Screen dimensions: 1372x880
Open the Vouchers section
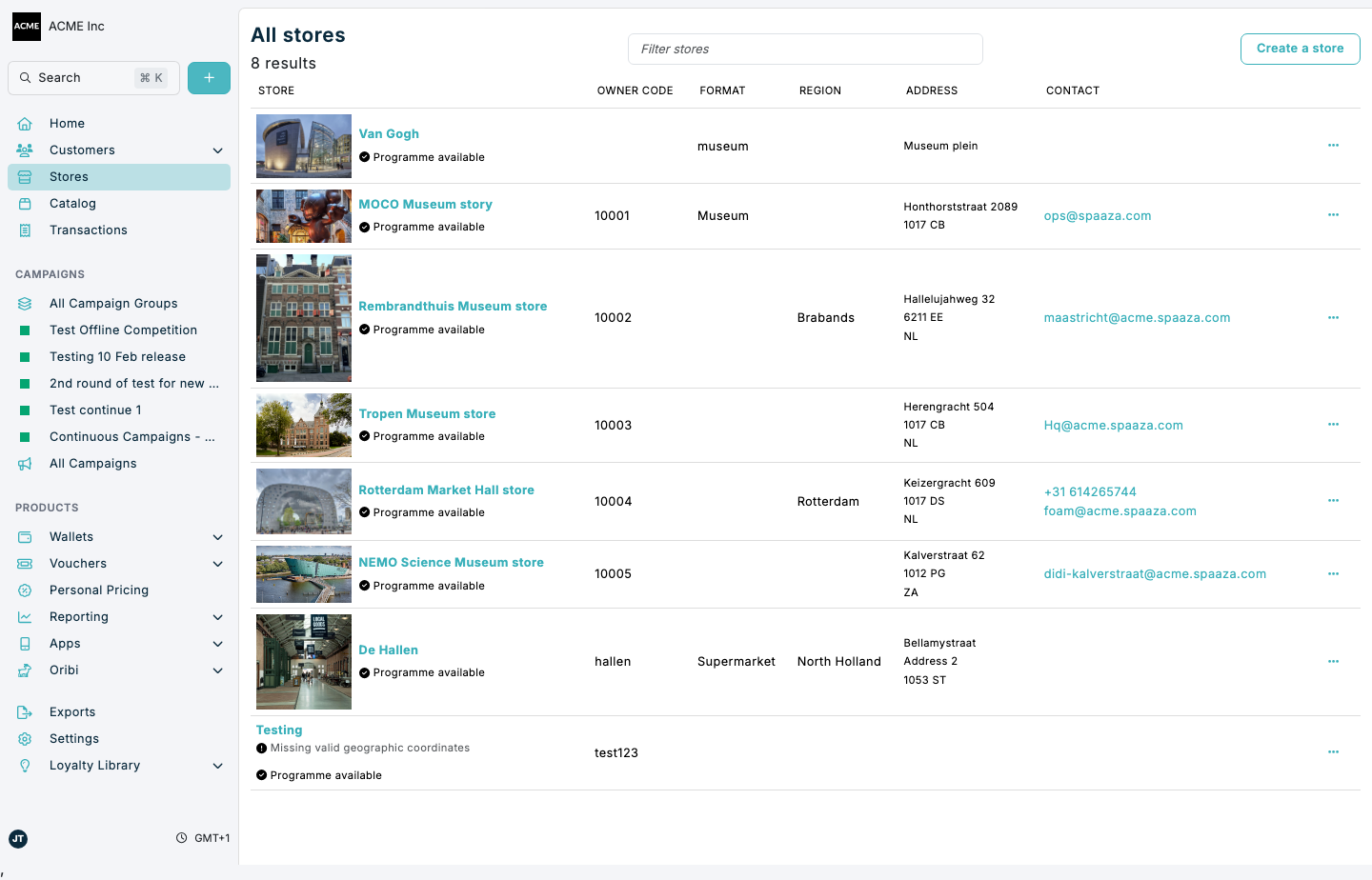click(79, 563)
